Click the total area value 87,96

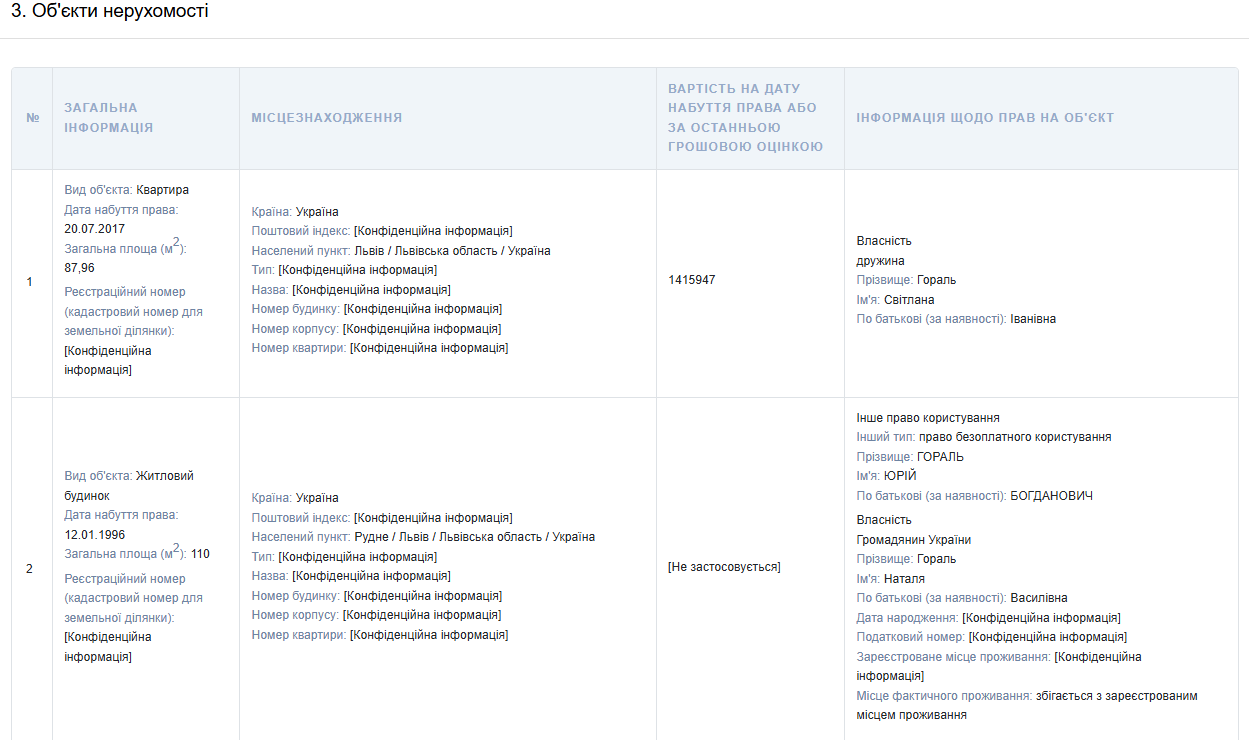coord(79,268)
